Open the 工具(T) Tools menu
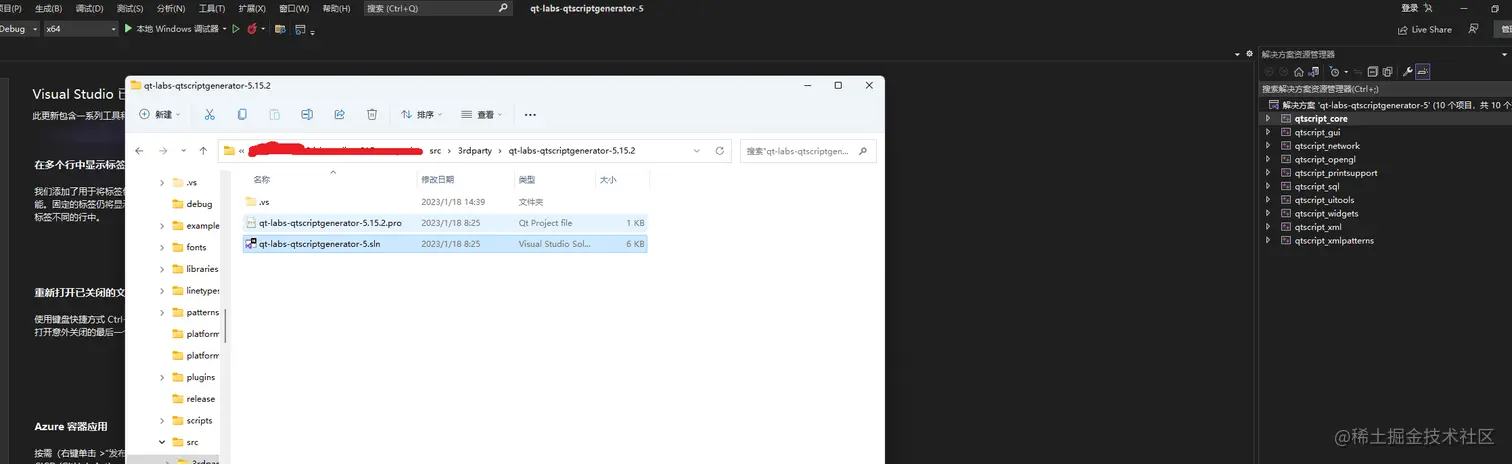The width and height of the screenshot is (1512, 464). (212, 8)
